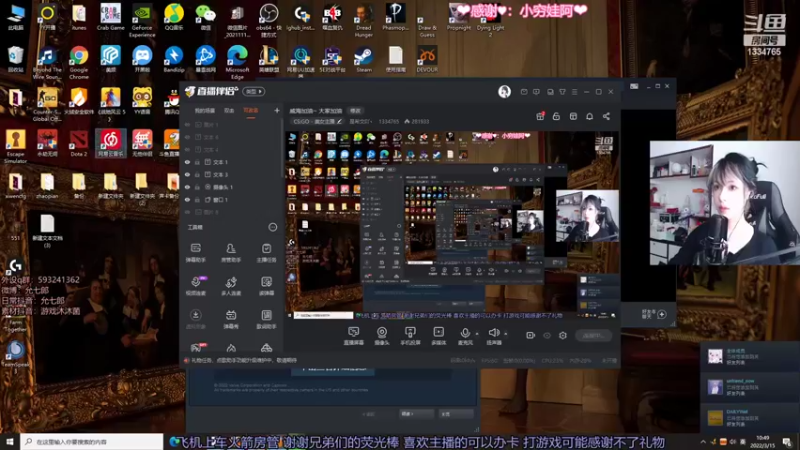Select the orange highlighted scene tab
The width and height of the screenshot is (800, 450).
(x=251, y=110)
